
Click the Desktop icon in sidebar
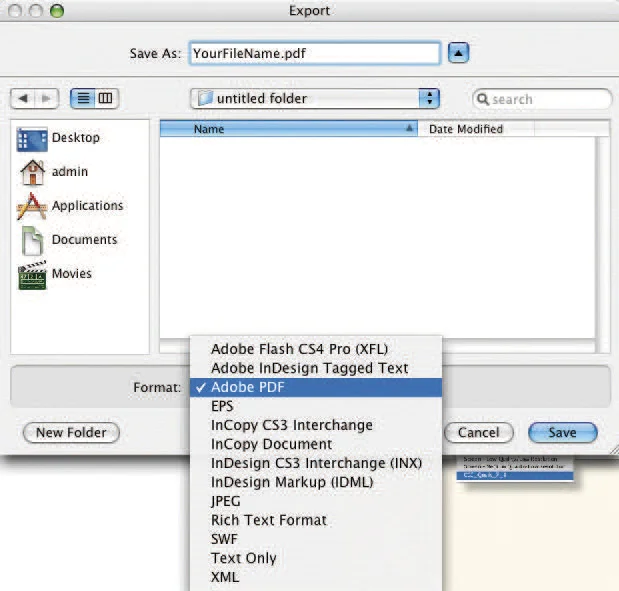click(x=32, y=139)
